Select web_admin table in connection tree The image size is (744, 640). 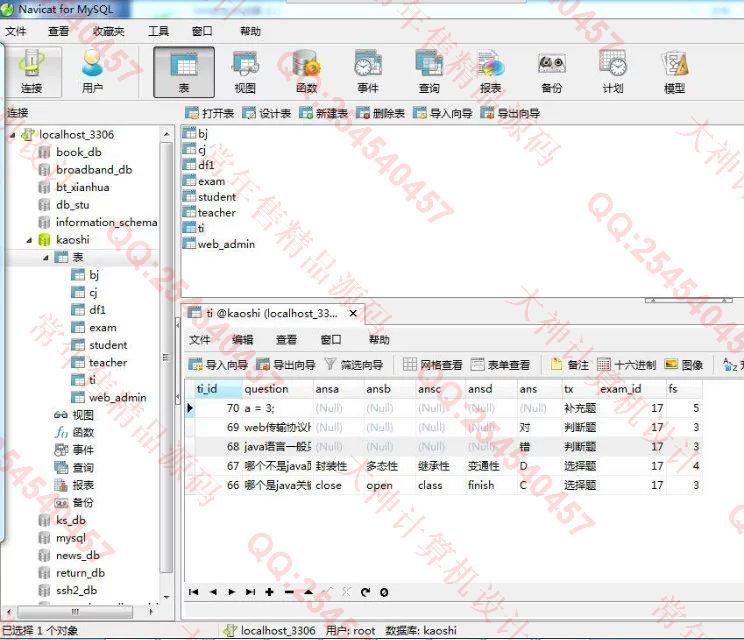coord(117,398)
